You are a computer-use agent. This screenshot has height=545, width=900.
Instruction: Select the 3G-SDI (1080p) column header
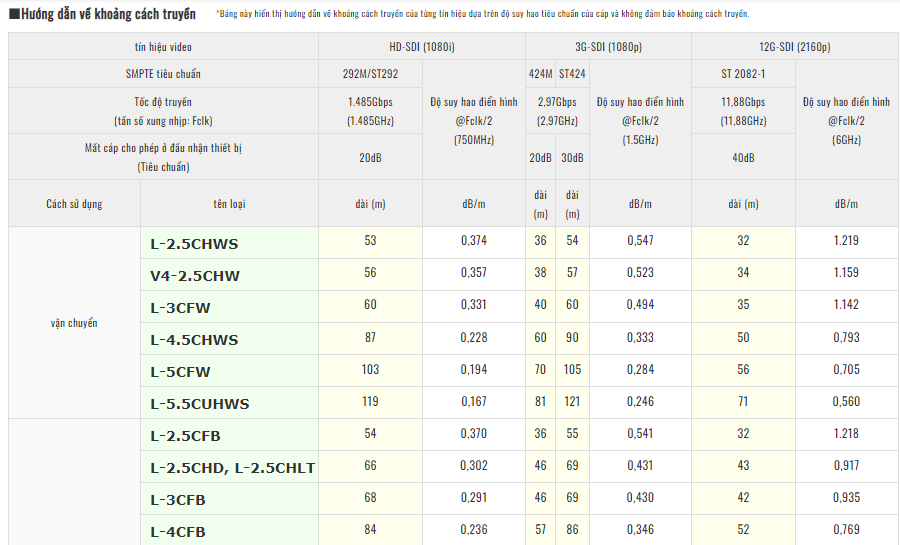(607, 47)
